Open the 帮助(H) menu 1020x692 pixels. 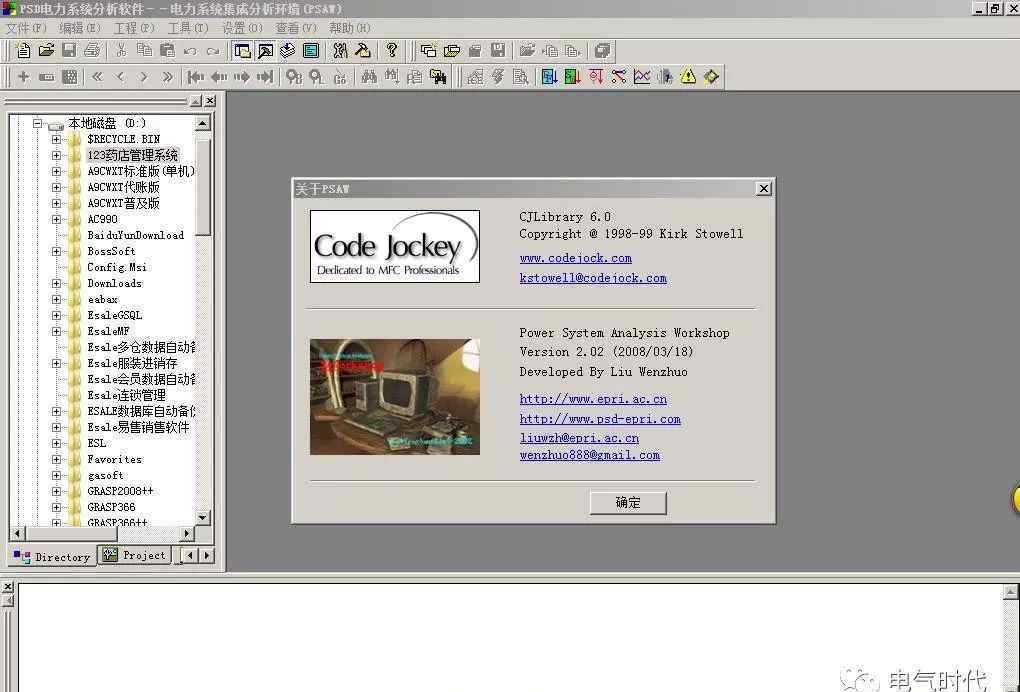(x=350, y=28)
